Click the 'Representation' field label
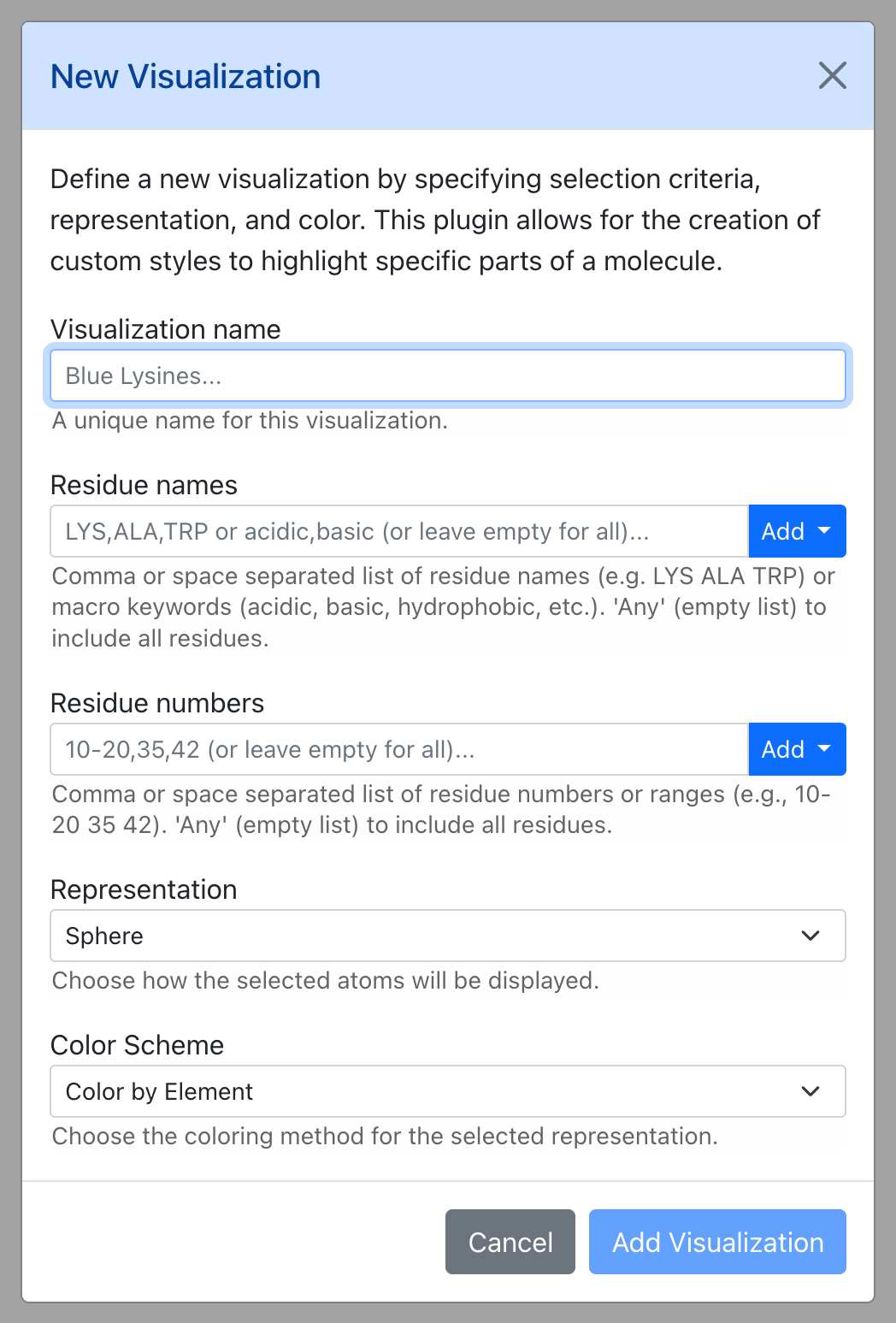This screenshot has width=896, height=1323. click(x=144, y=889)
